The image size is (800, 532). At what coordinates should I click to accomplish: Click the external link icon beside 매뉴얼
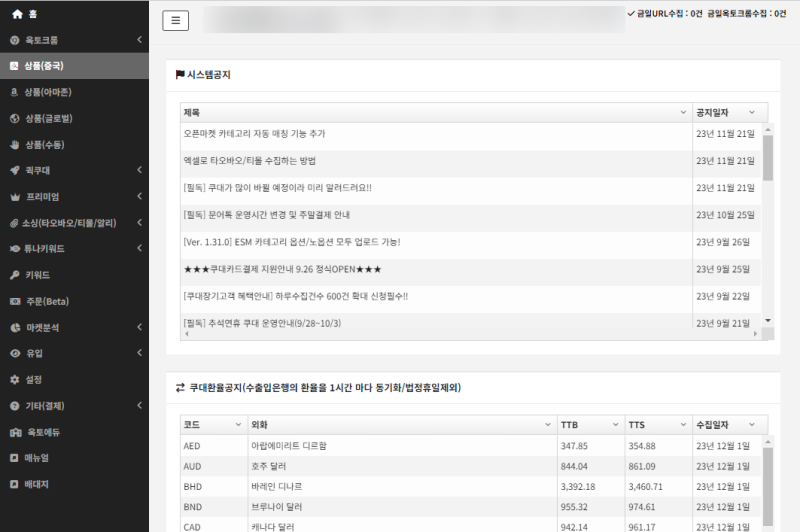(x=14, y=458)
